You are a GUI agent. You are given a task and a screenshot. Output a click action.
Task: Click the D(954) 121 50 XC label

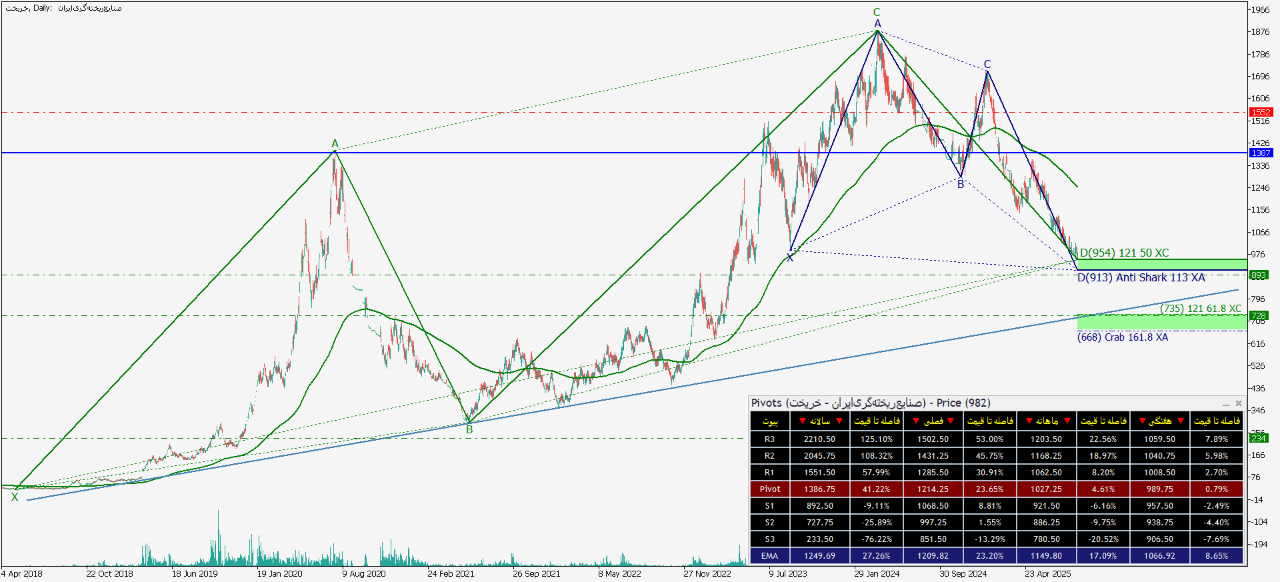(x=1124, y=253)
